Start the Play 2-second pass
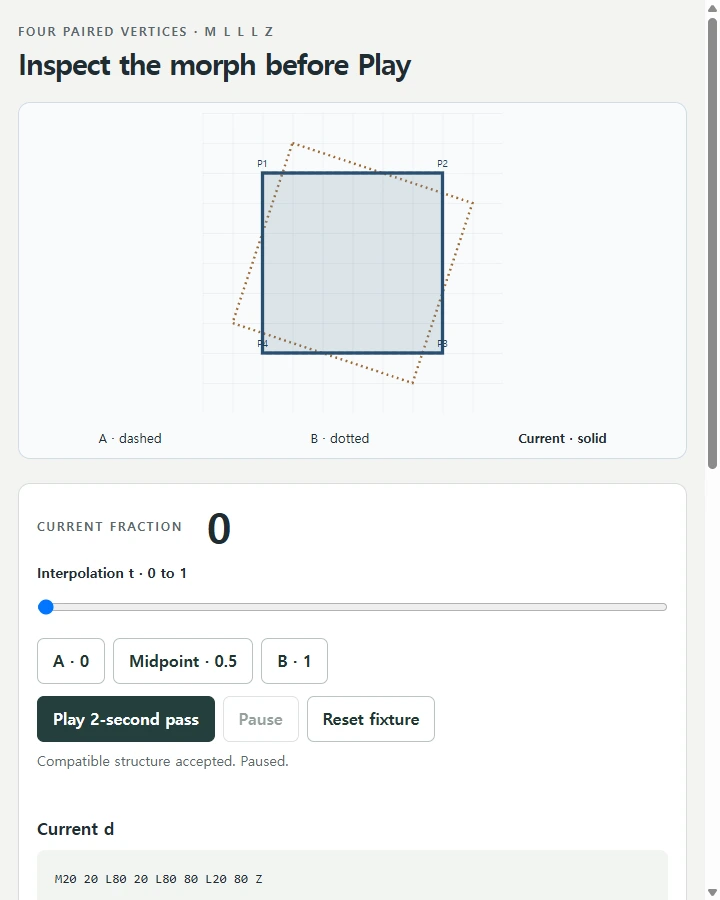 tap(126, 719)
